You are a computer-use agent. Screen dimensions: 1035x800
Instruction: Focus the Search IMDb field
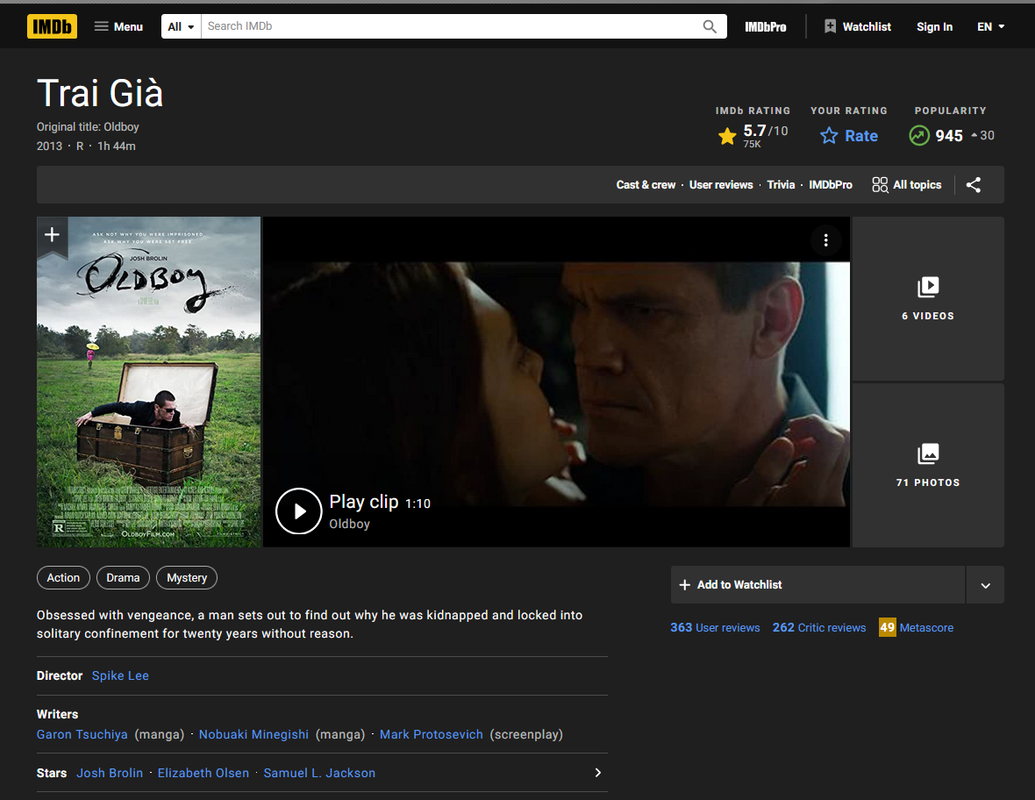pos(451,26)
